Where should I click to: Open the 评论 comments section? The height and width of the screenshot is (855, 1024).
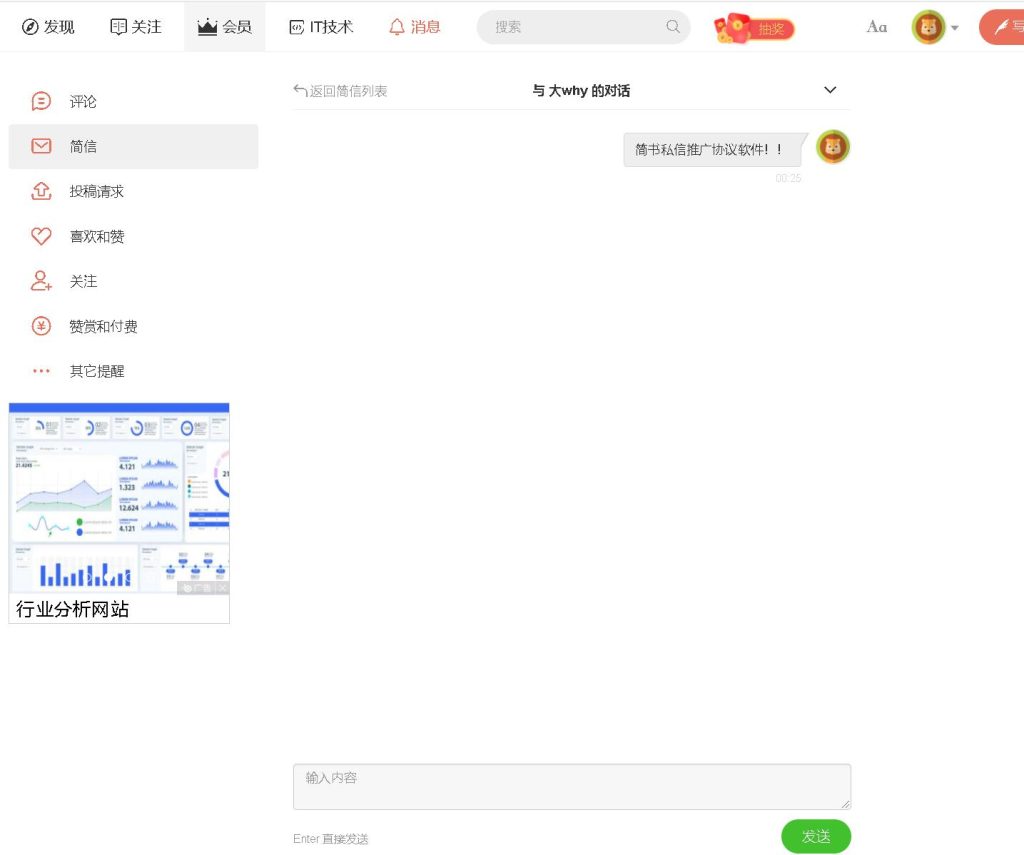click(x=83, y=100)
